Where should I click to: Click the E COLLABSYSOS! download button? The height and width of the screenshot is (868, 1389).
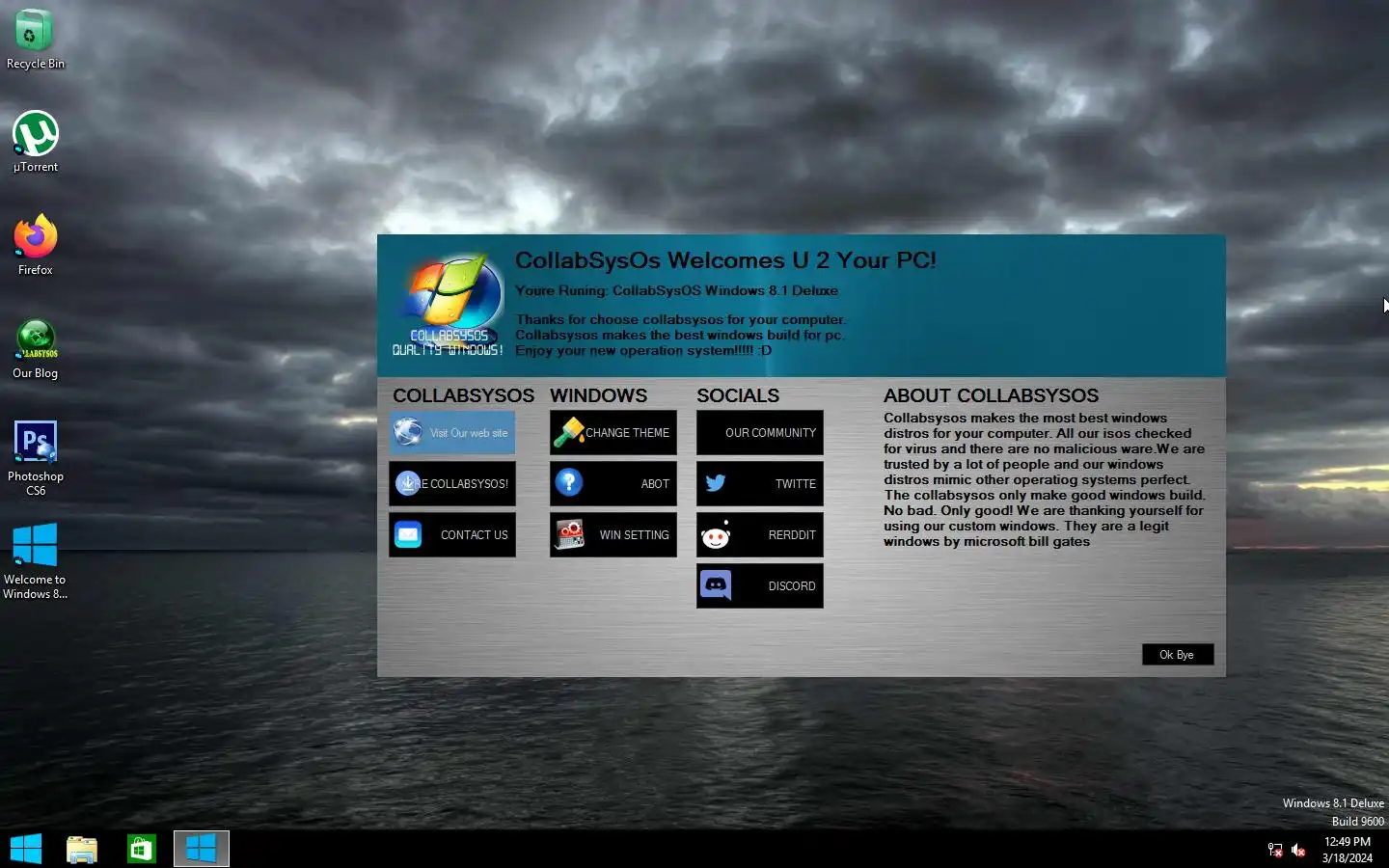click(x=452, y=484)
